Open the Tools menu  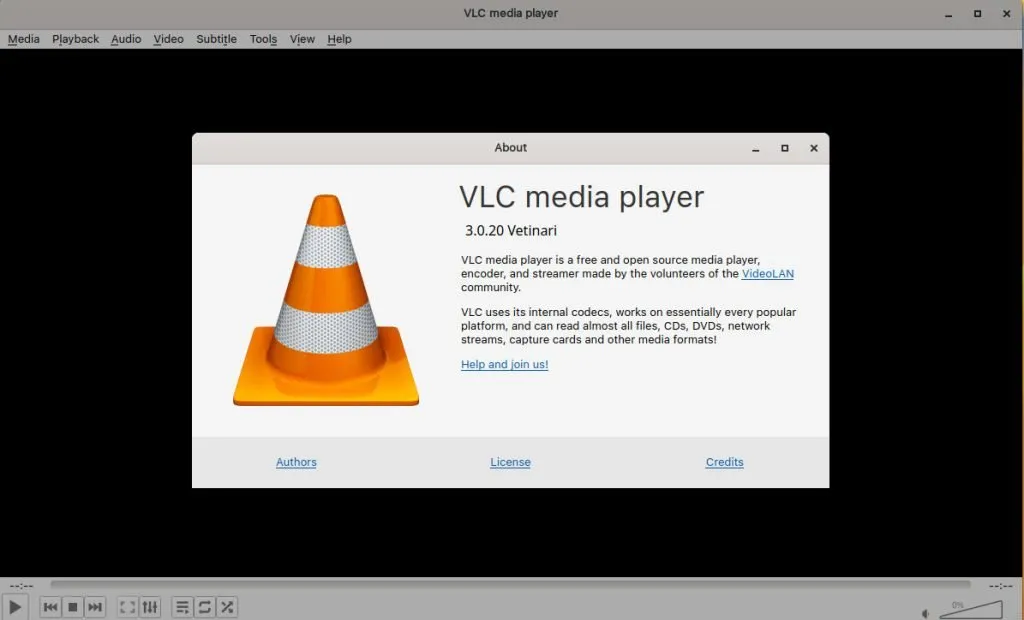pyautogui.click(x=263, y=39)
